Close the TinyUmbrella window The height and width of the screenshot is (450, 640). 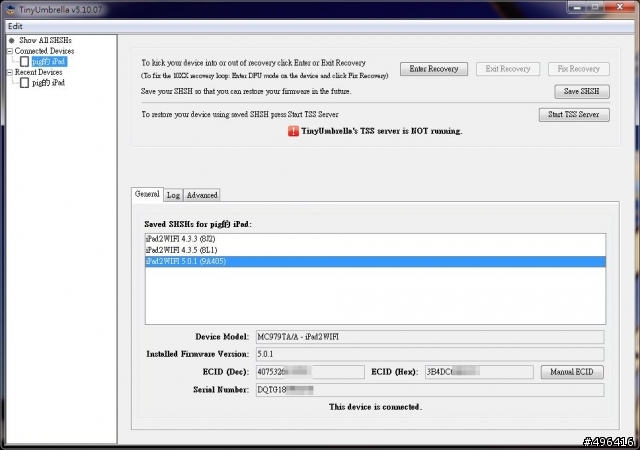pos(620,7)
